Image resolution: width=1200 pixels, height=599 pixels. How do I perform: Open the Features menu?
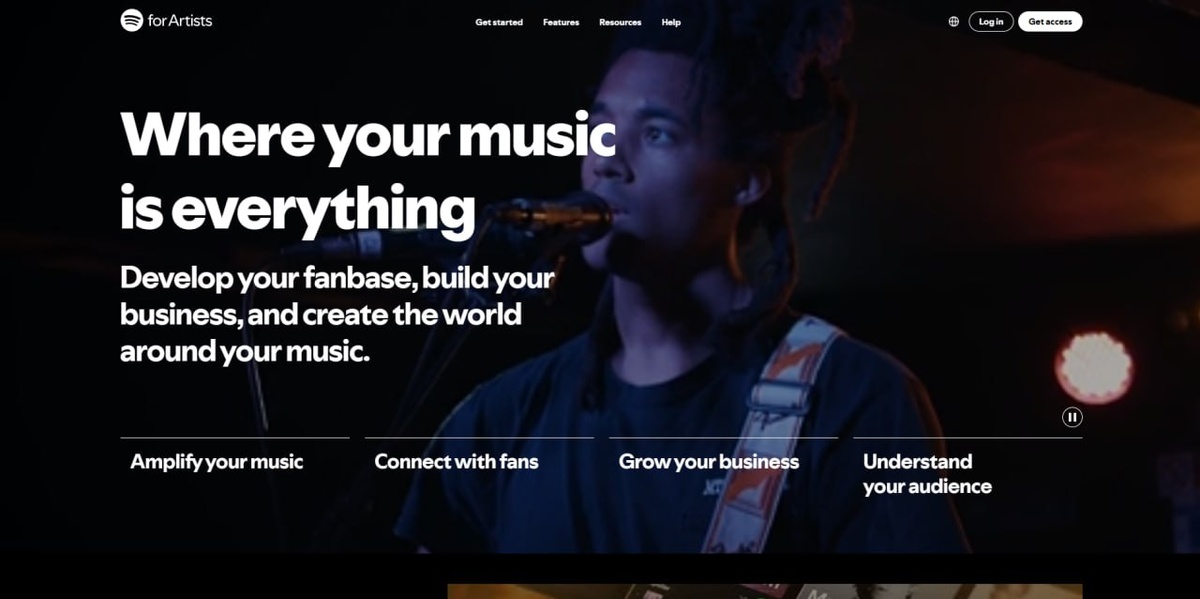(x=561, y=22)
